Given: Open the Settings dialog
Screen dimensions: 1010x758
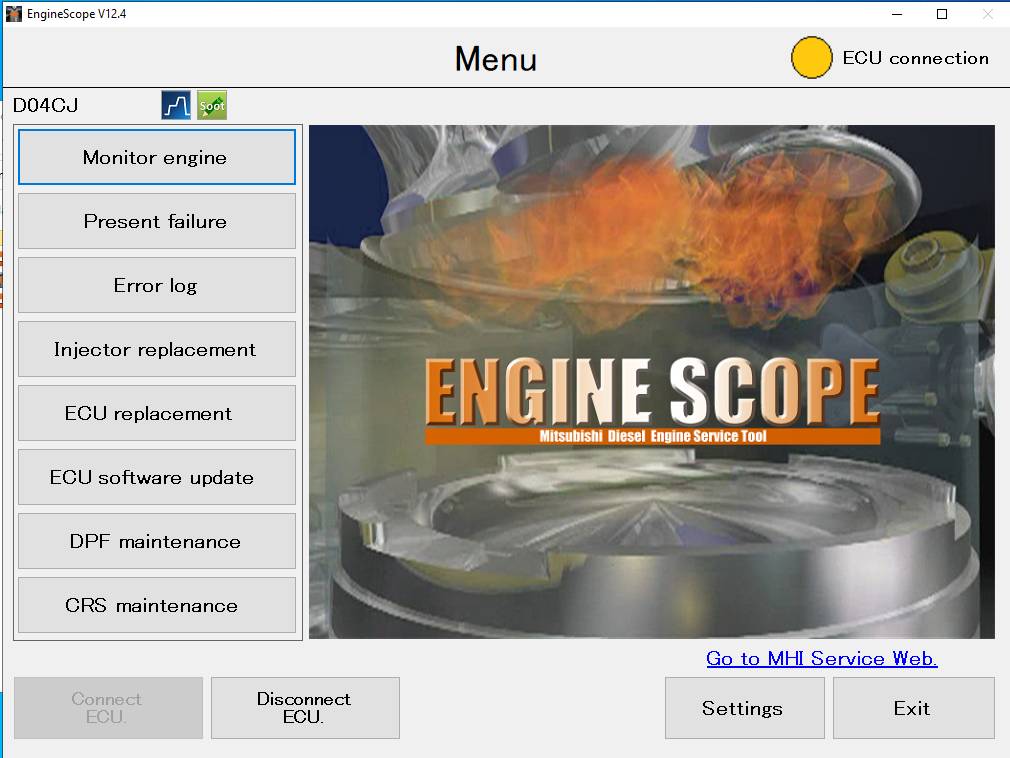Looking at the screenshot, I should coord(744,708).
